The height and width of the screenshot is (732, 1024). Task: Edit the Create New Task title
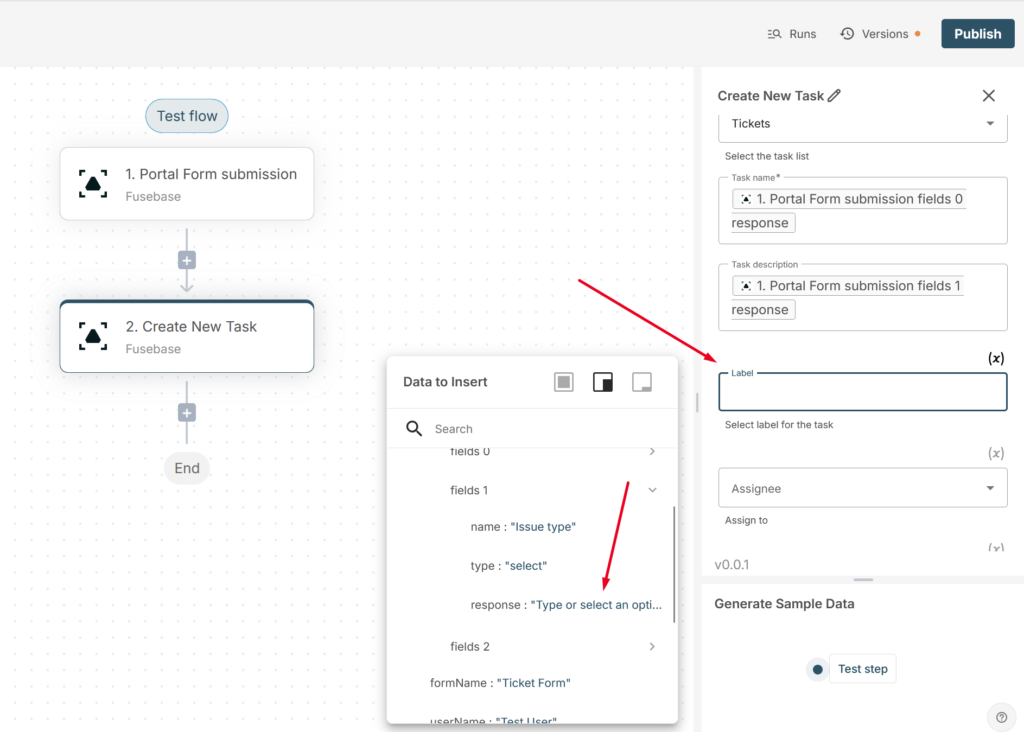[x=835, y=95]
